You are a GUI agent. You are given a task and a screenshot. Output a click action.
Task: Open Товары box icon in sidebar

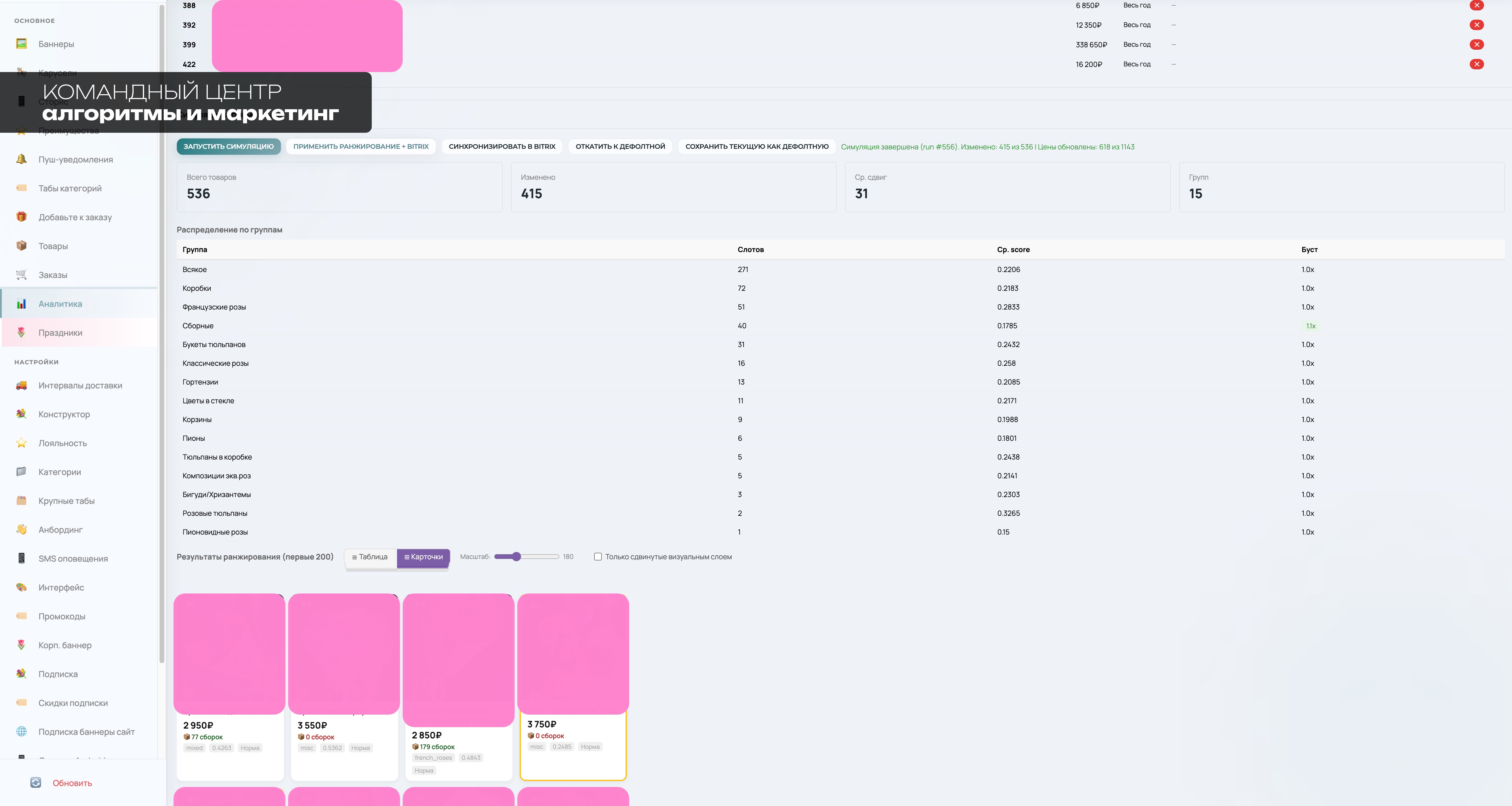(22, 246)
